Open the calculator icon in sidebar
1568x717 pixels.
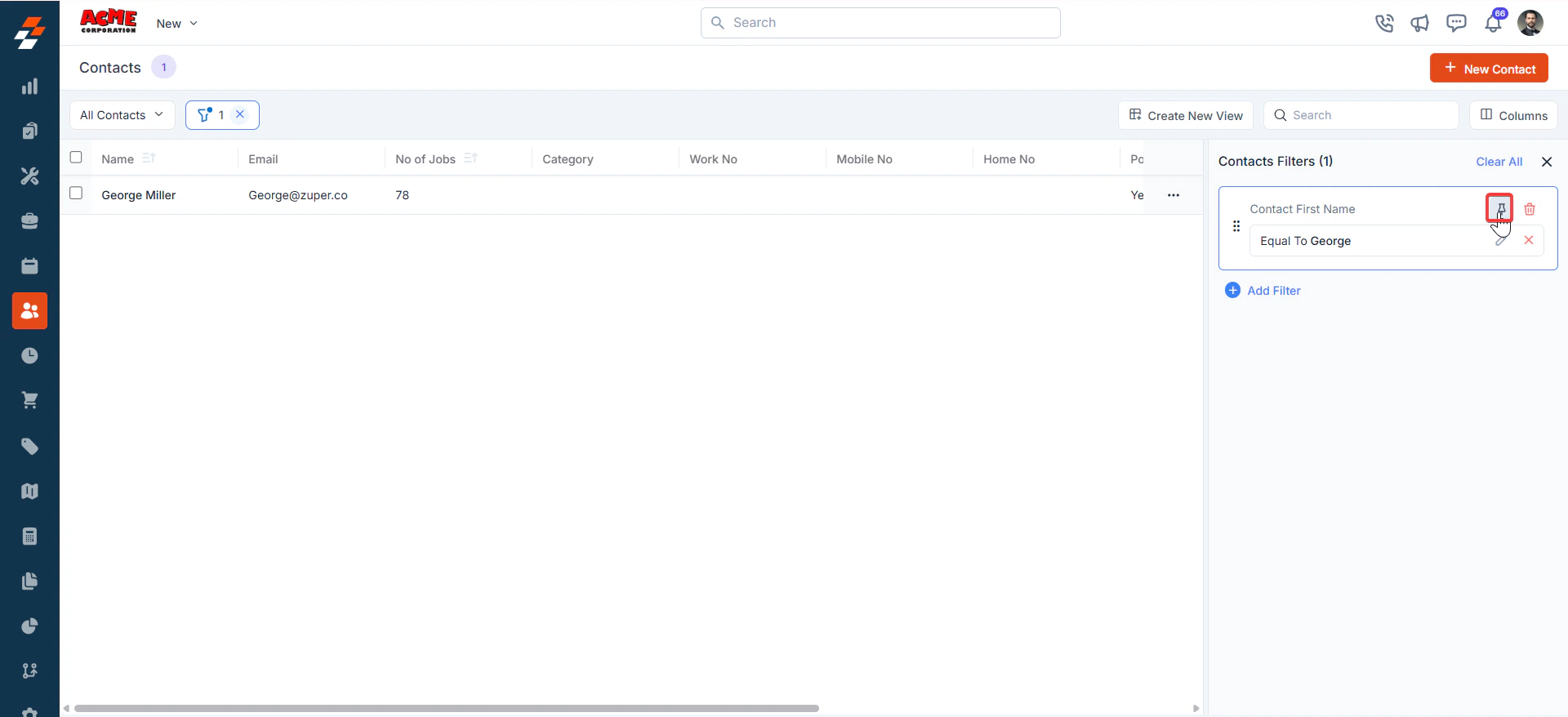point(29,536)
